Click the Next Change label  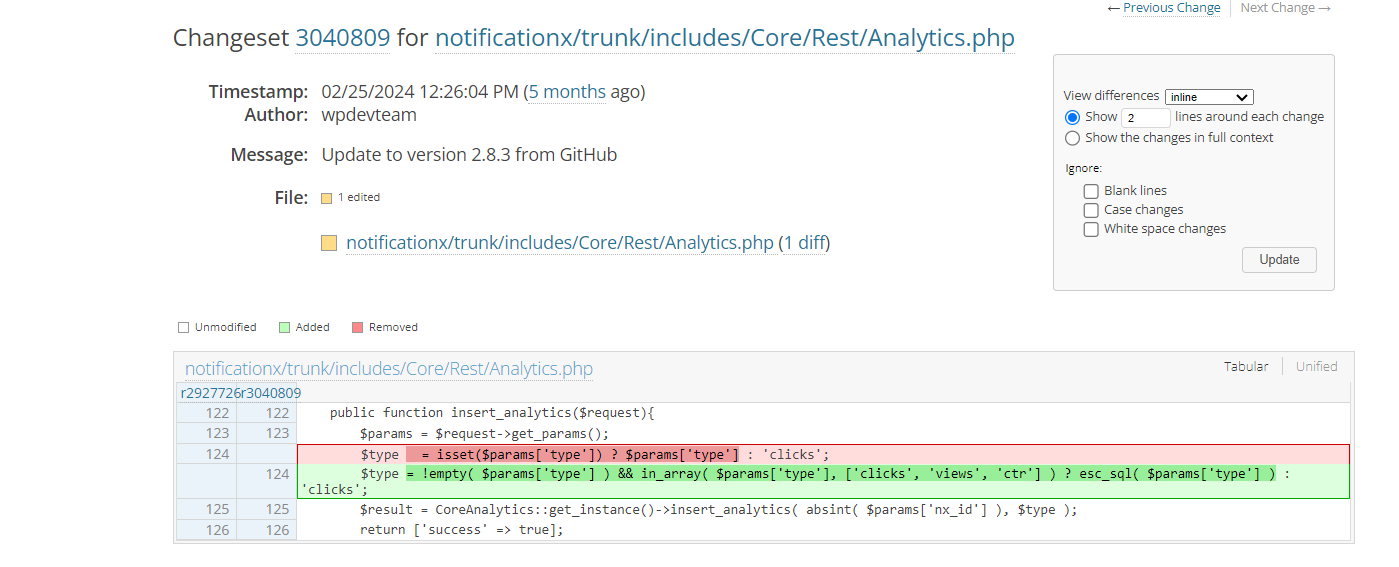(1285, 8)
